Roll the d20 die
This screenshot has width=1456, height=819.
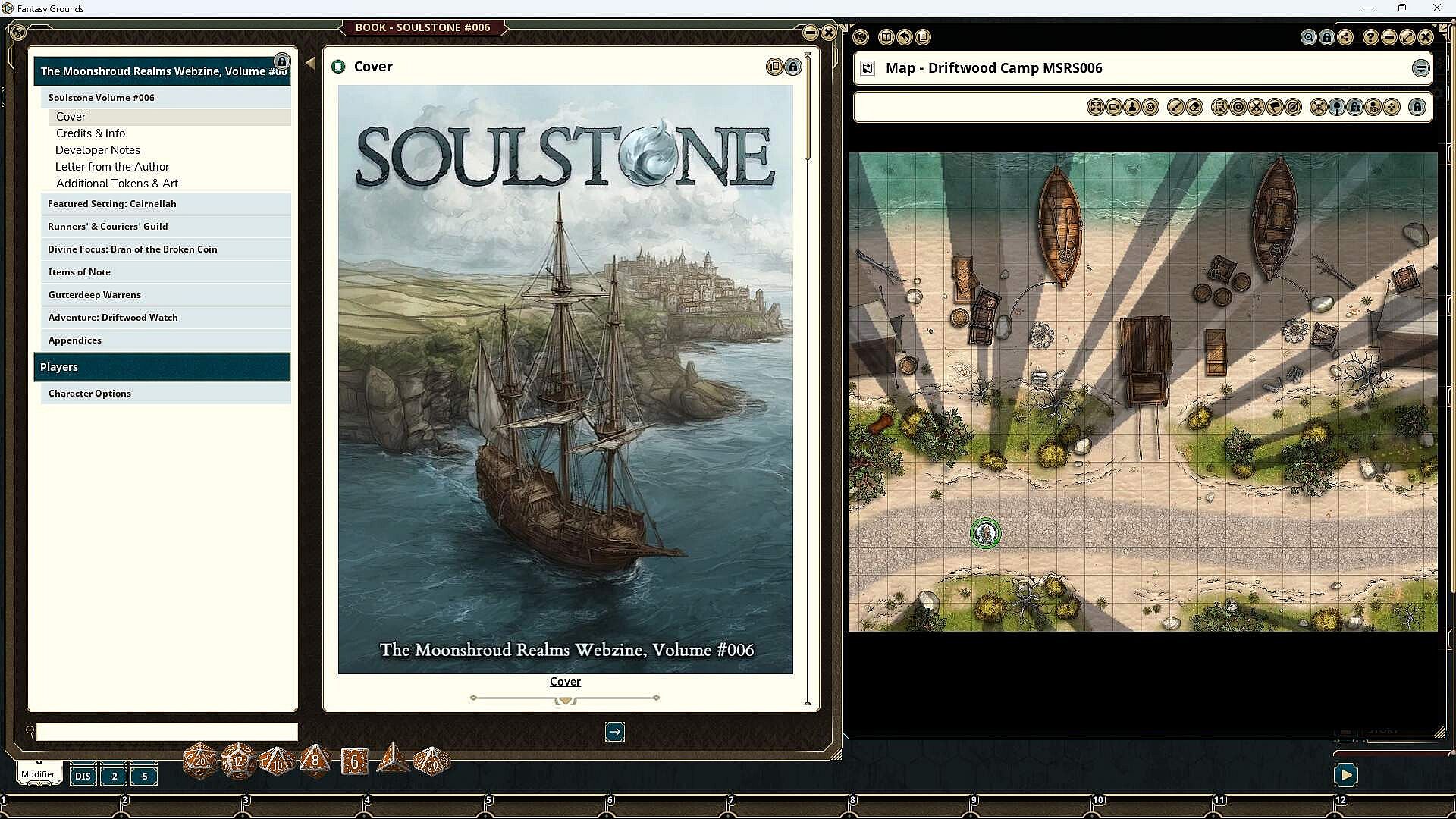pos(200,761)
